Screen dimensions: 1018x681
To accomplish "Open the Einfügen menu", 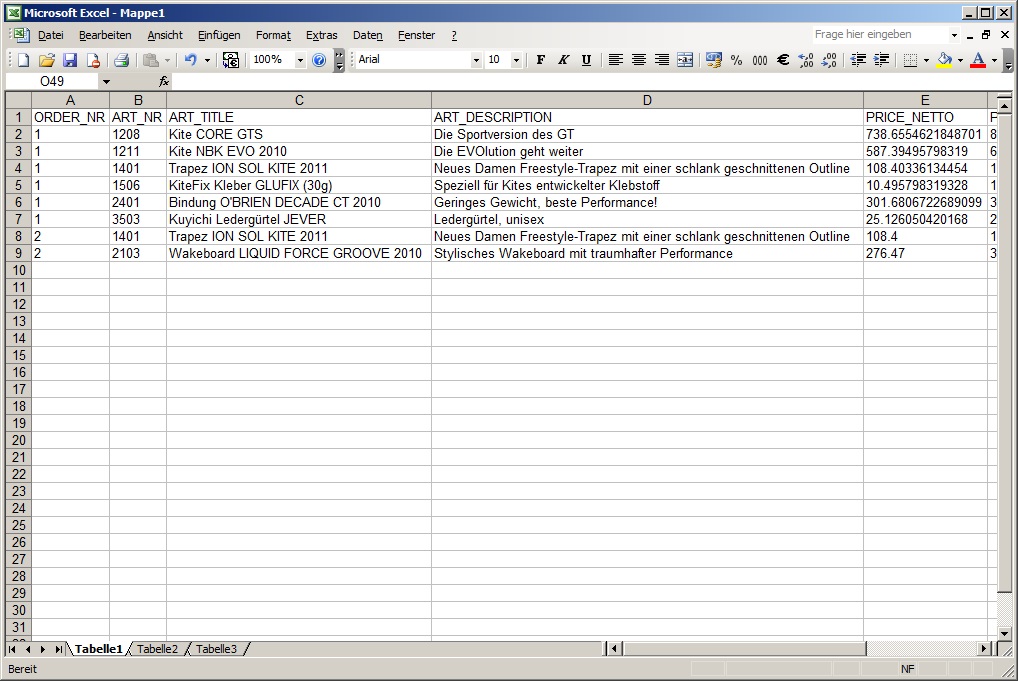I will pyautogui.click(x=219, y=35).
